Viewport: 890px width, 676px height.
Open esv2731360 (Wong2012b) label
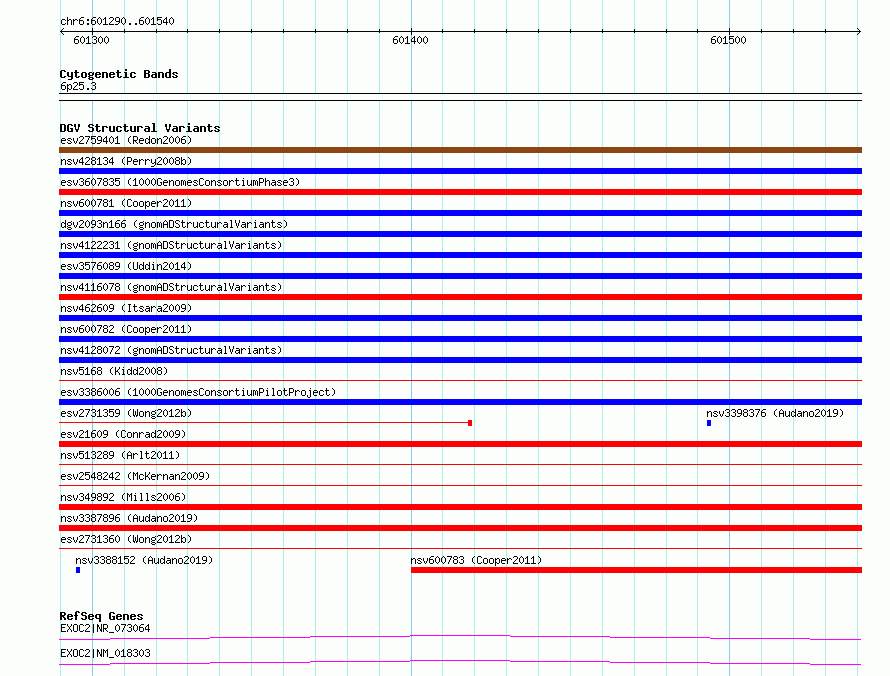(126, 539)
